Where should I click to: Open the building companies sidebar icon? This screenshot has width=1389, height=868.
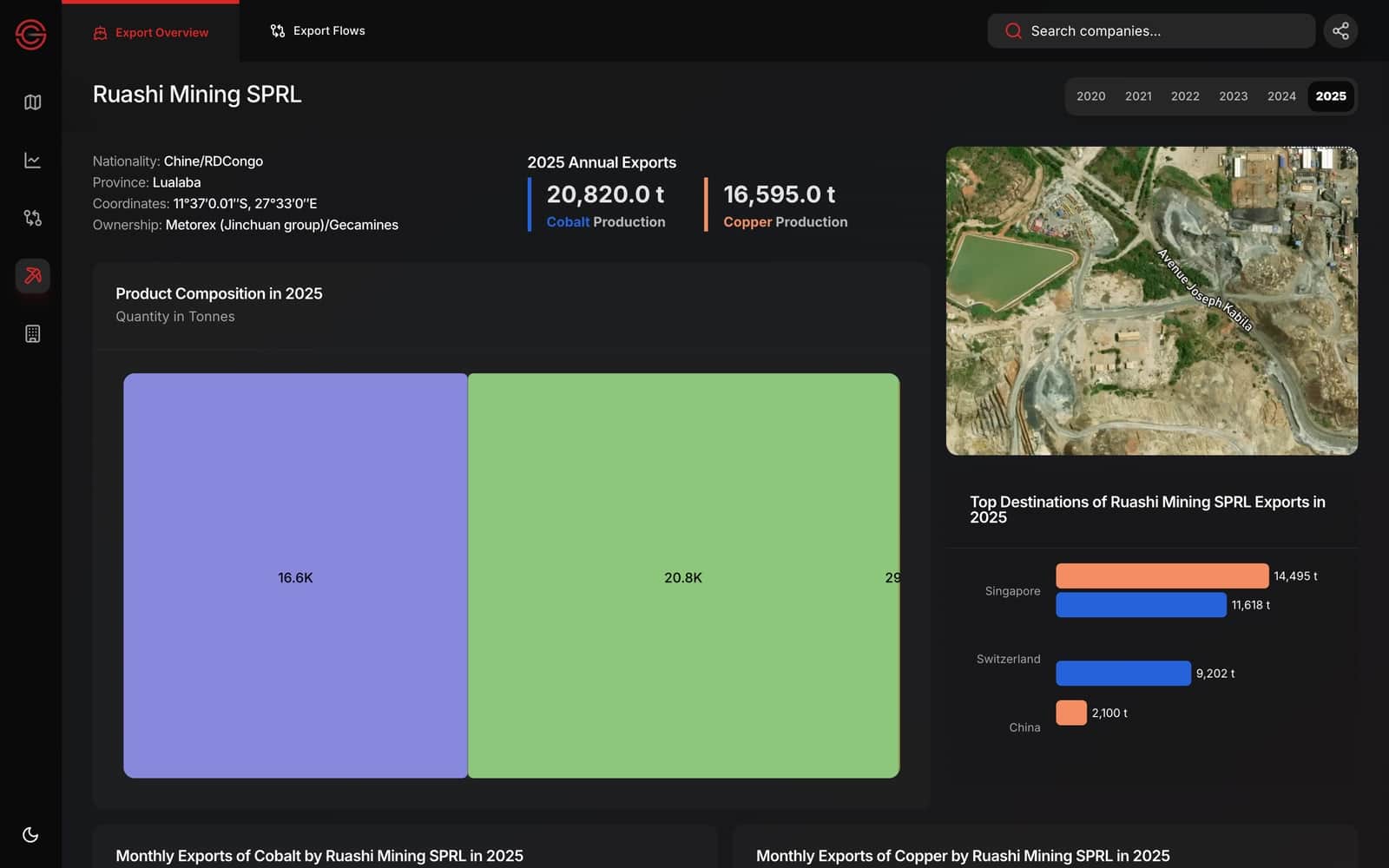(32, 334)
